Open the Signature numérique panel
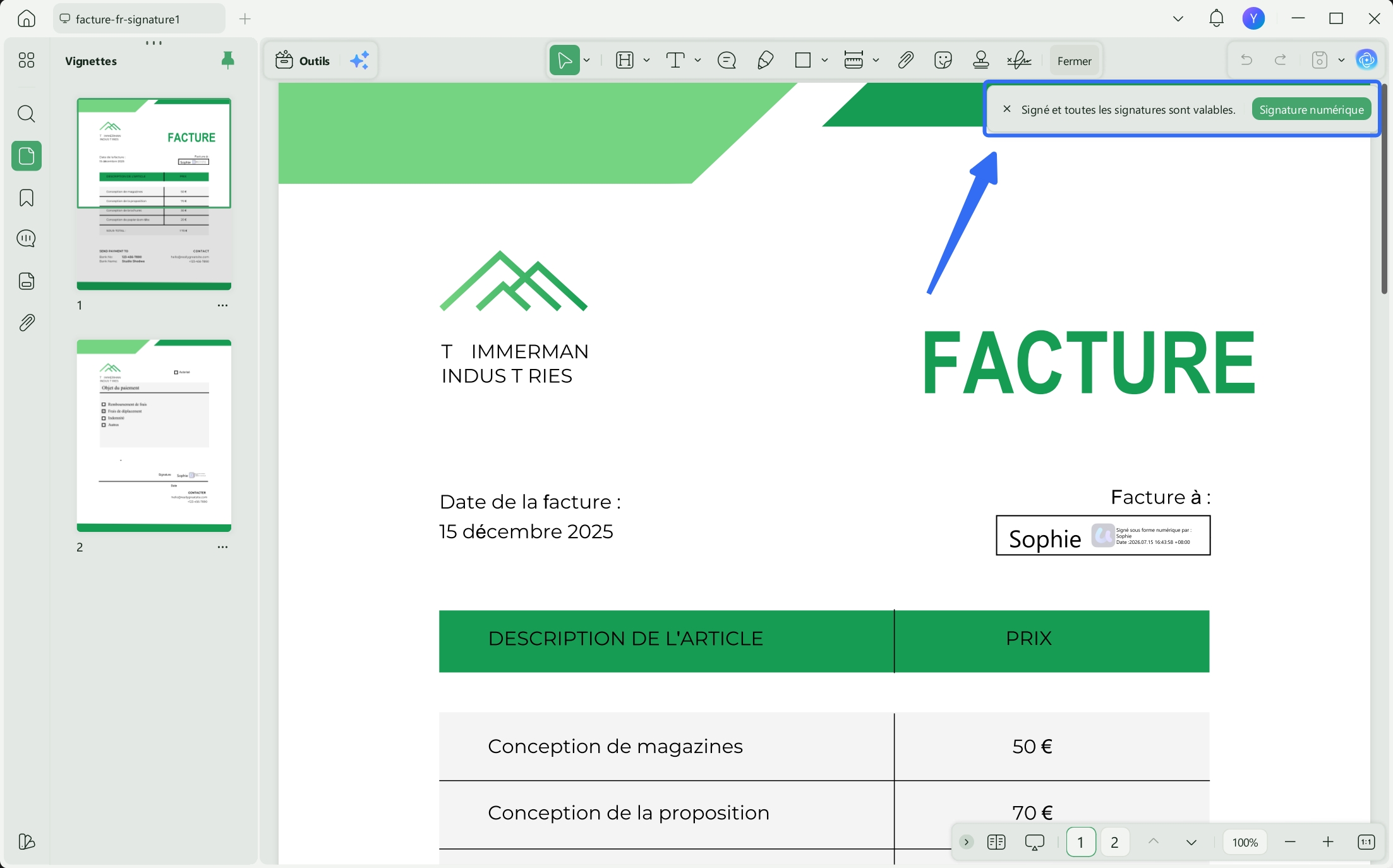This screenshot has height=868, width=1393. (1312, 109)
